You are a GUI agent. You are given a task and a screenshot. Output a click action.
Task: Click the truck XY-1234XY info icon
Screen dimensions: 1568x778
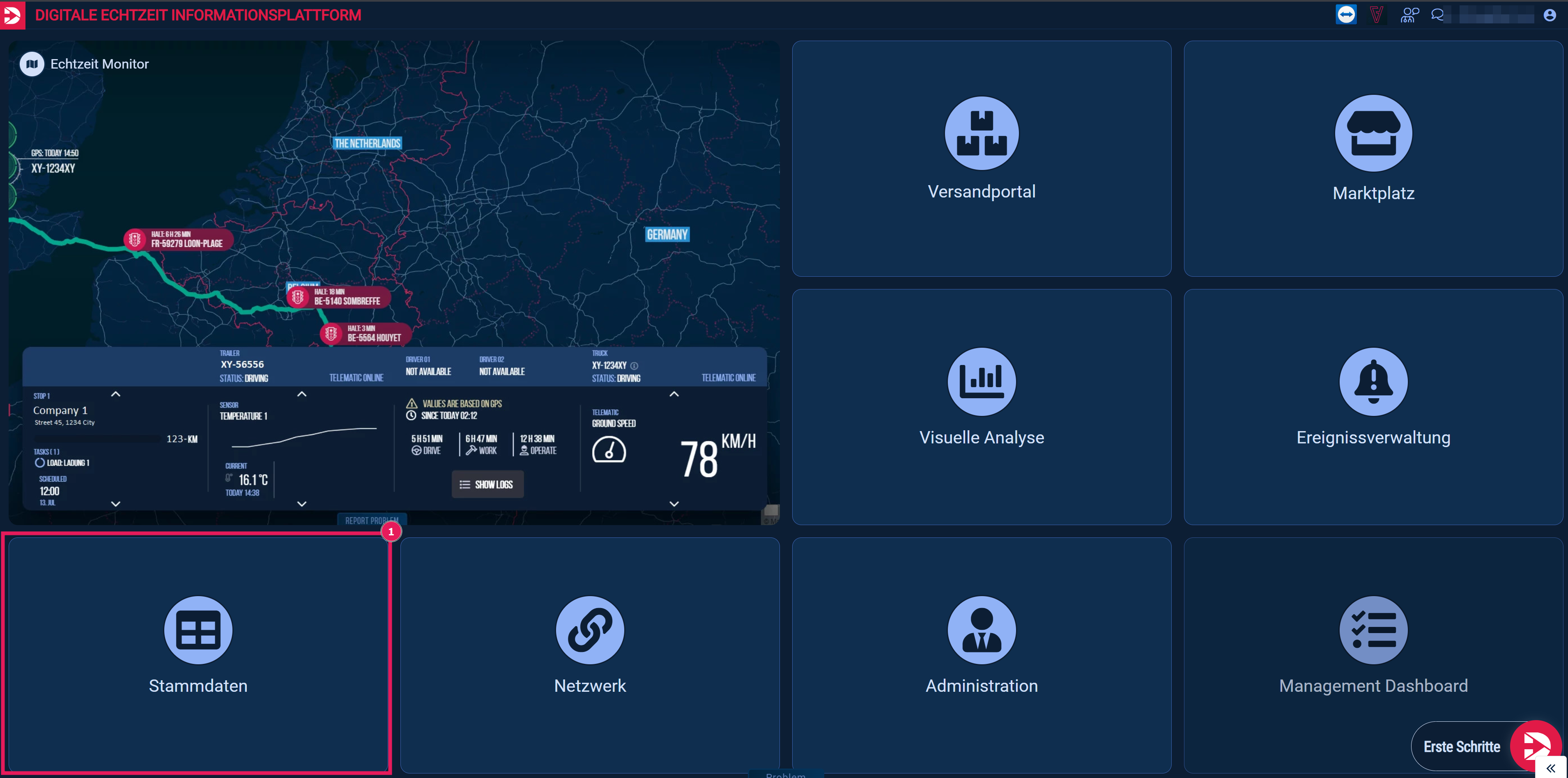tap(634, 365)
